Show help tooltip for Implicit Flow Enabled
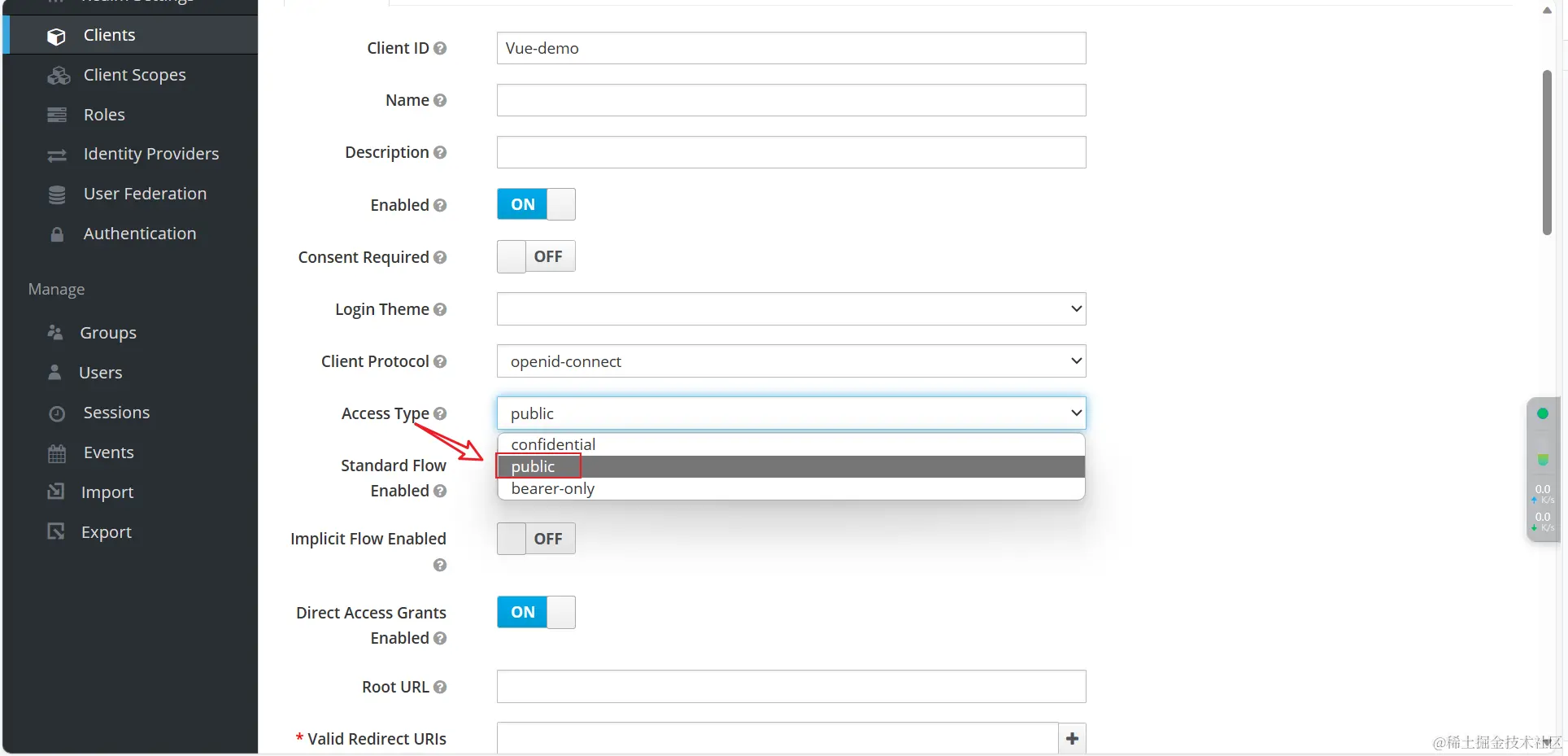Viewport: 1568px width, 756px height. [x=440, y=565]
